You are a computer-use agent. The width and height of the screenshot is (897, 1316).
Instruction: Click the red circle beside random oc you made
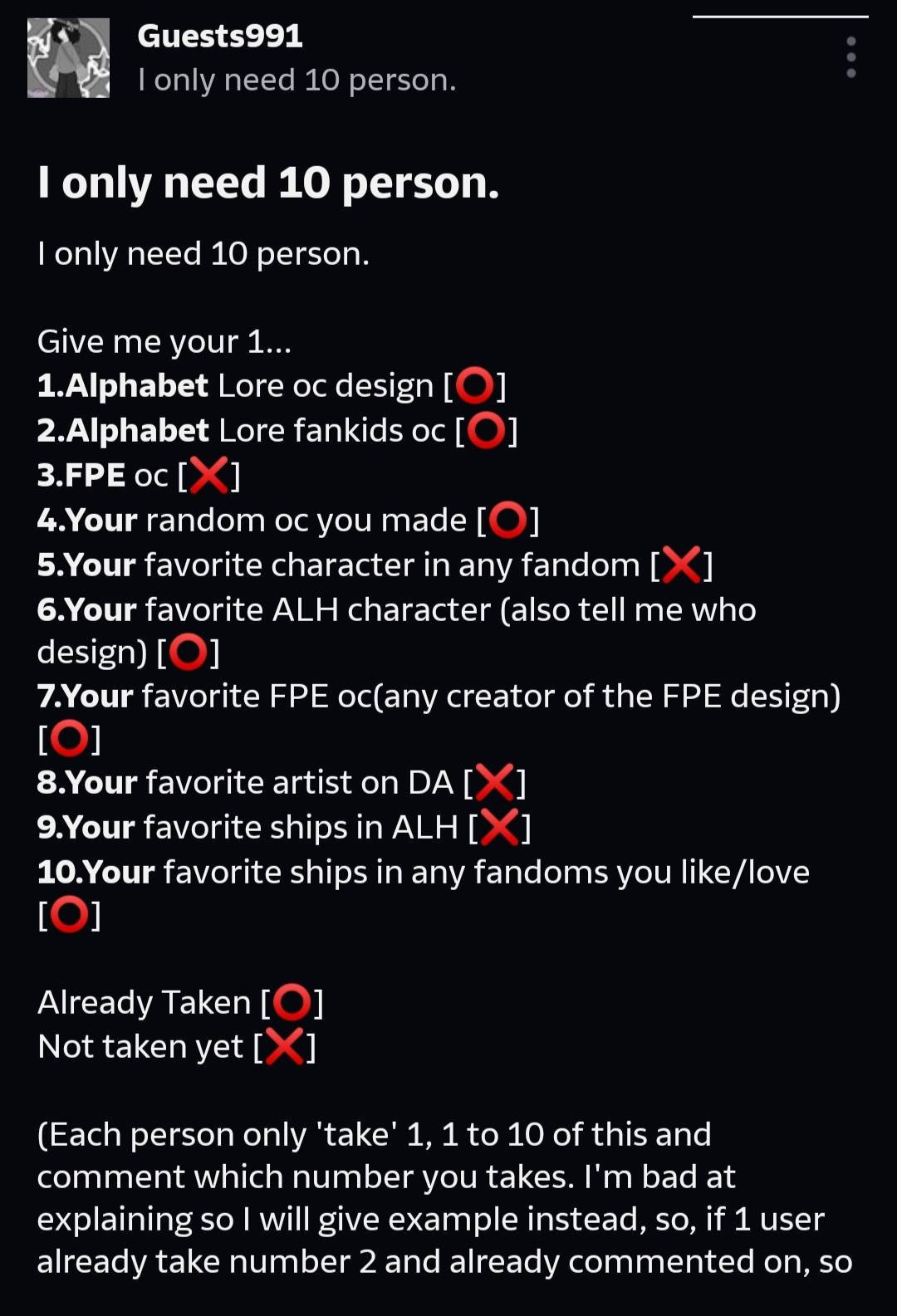(x=508, y=521)
